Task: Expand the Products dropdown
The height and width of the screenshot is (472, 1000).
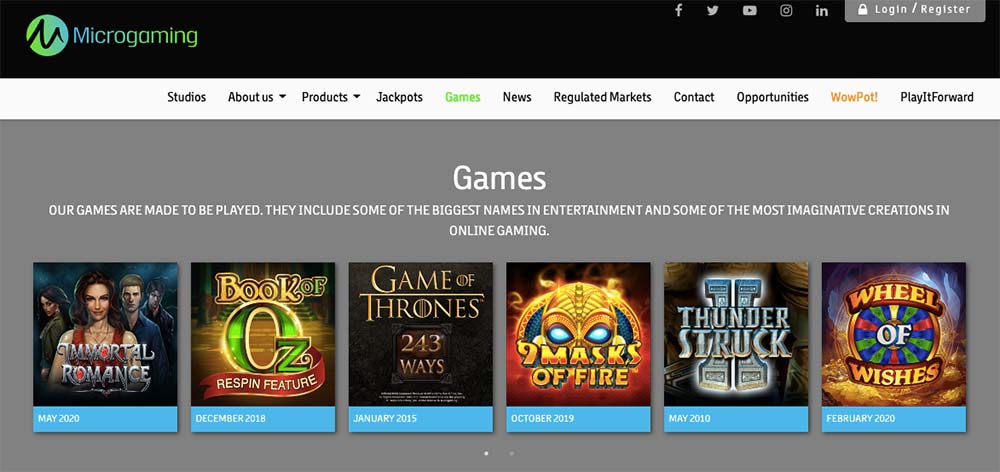Action: [331, 98]
